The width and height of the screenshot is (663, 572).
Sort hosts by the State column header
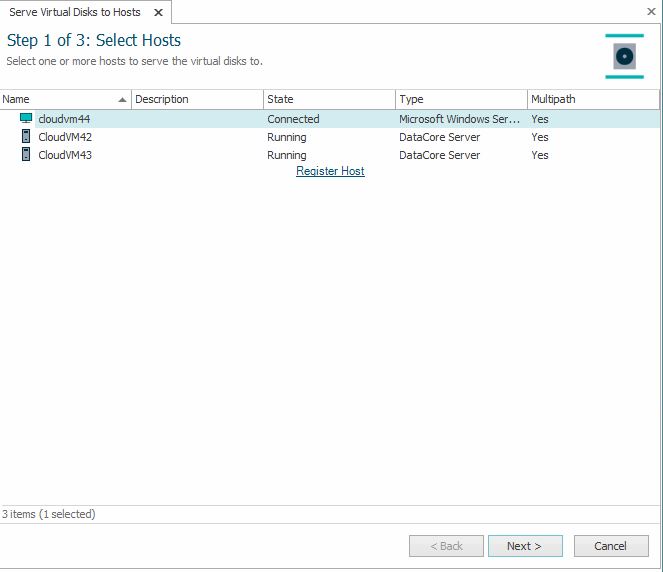[281, 99]
